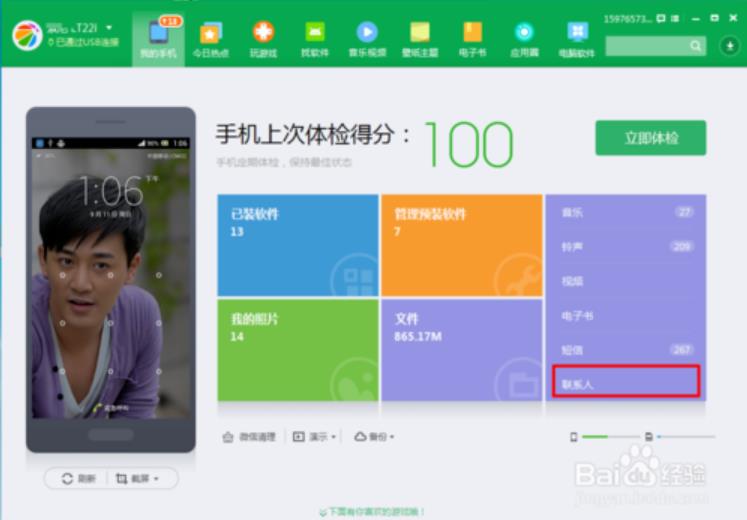Select 视频 in the purple list

(x=626, y=281)
